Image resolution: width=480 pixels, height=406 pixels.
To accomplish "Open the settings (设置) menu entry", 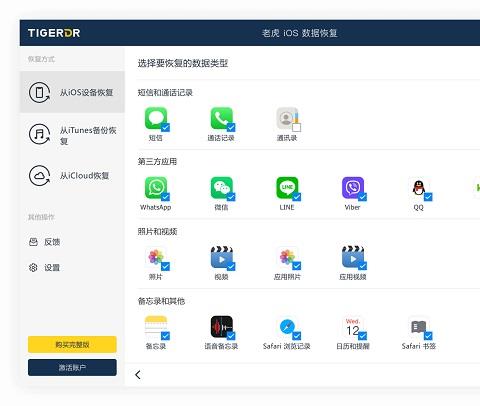I will [44, 267].
